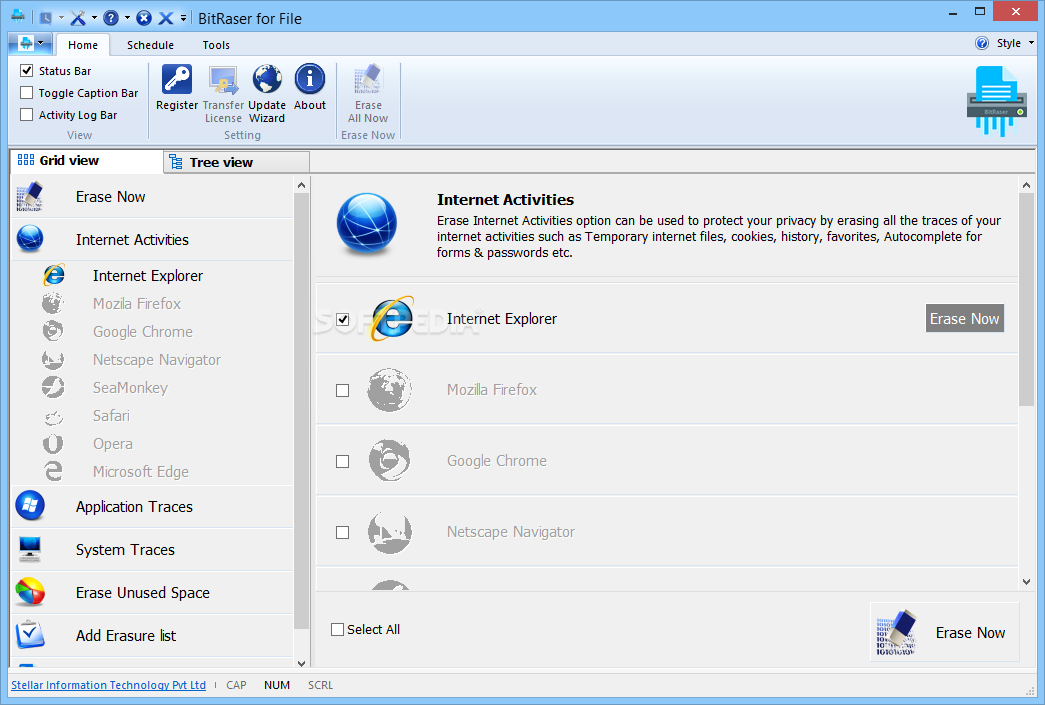
Task: Expand the dropdown arrow beside the help icon
Action: 127,19
